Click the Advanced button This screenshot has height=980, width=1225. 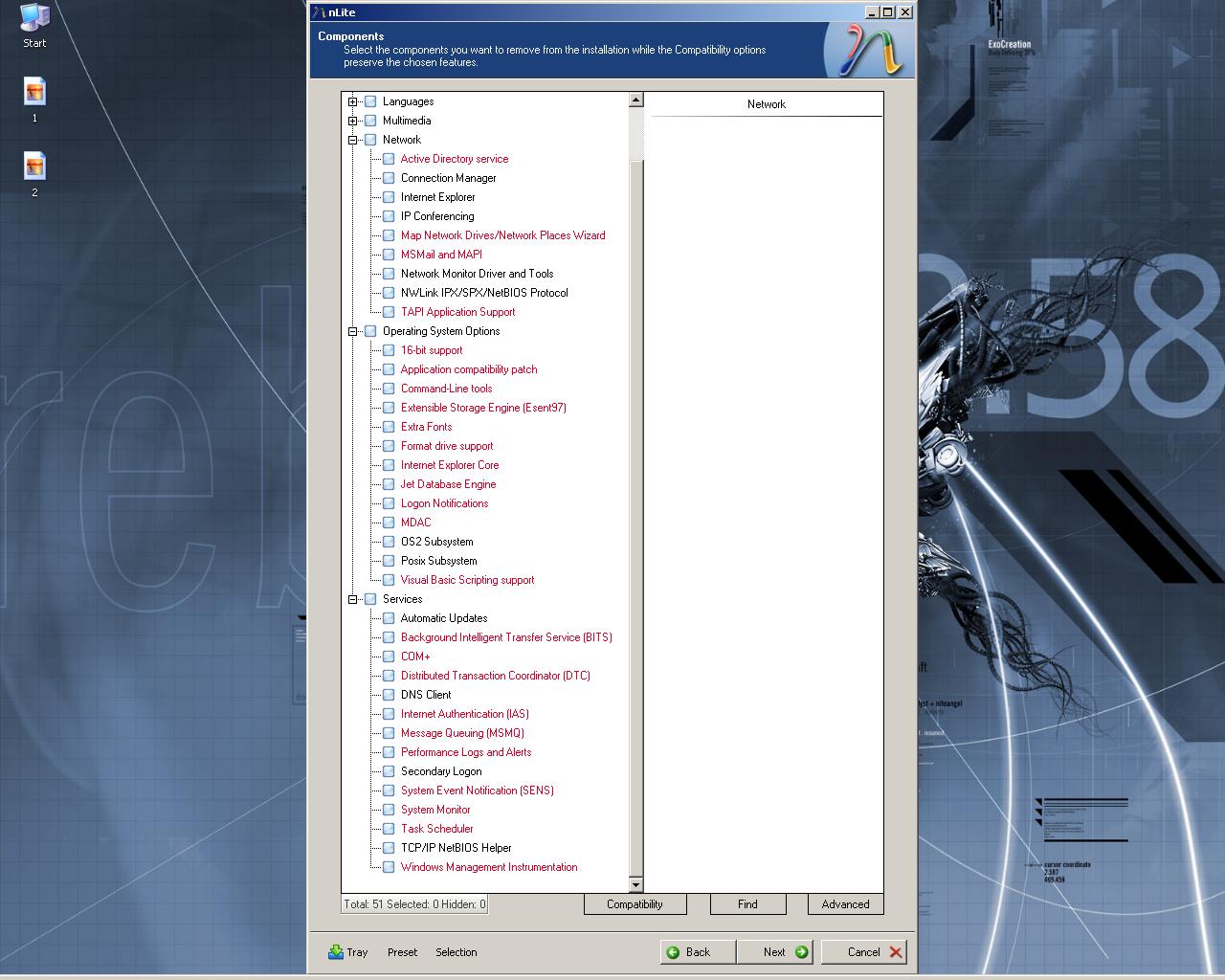click(x=845, y=904)
